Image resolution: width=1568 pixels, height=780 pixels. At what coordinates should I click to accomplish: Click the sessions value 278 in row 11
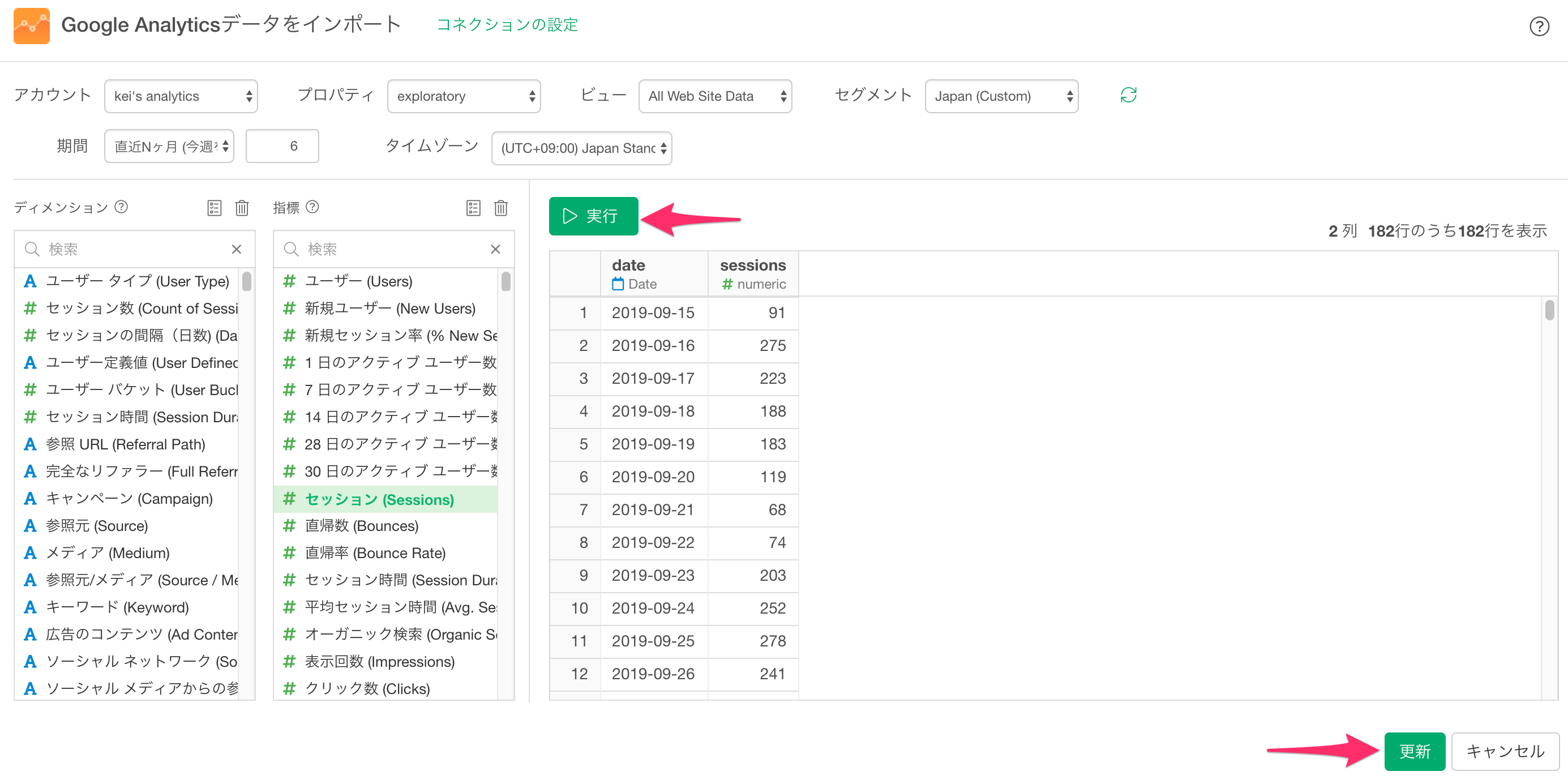point(753,641)
